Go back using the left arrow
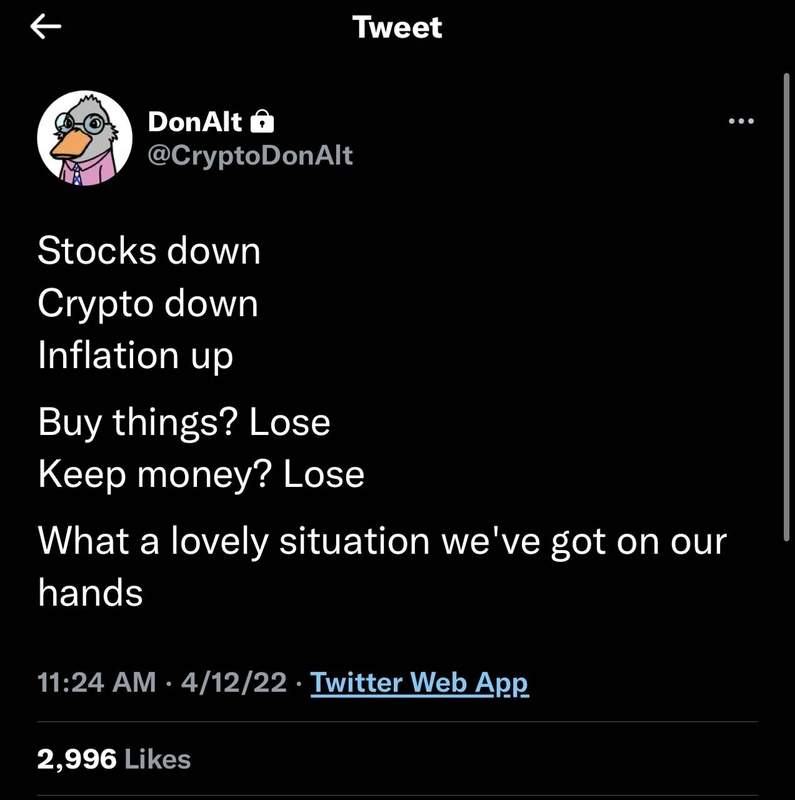Screen dimensions: 795x800 (x=47, y=28)
